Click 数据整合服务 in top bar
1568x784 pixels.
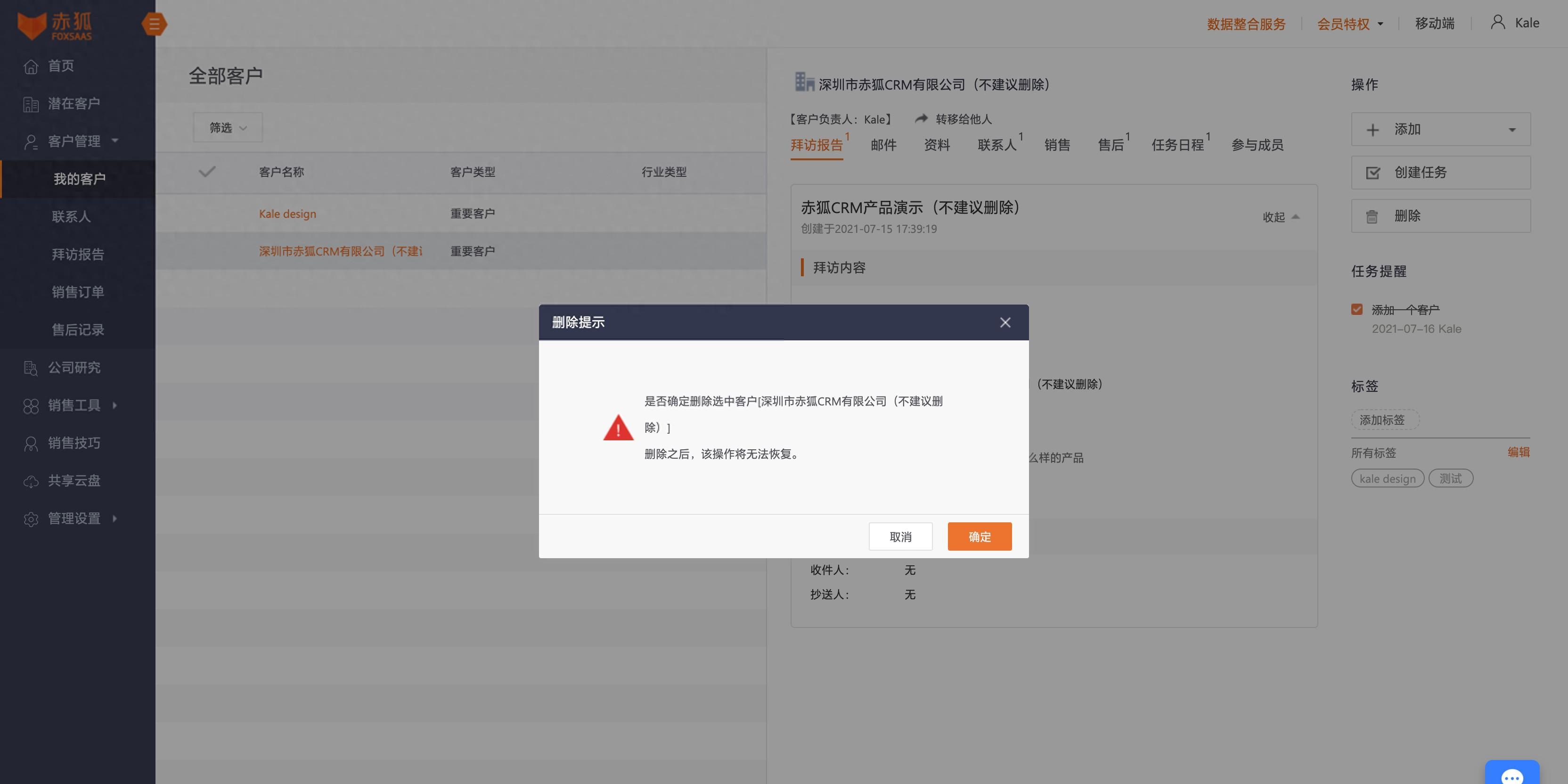click(1246, 24)
